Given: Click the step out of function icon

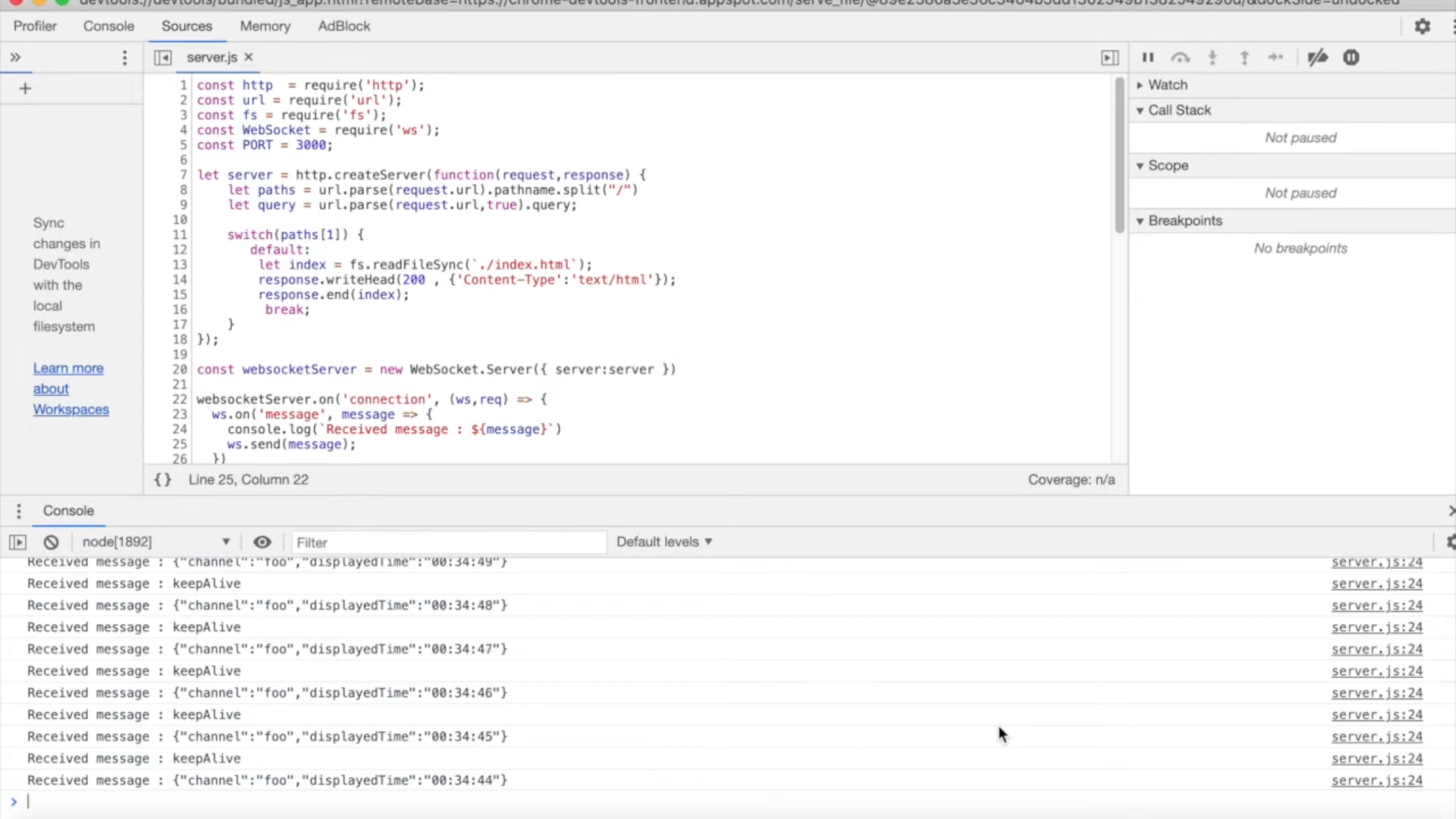Looking at the screenshot, I should (x=1244, y=58).
